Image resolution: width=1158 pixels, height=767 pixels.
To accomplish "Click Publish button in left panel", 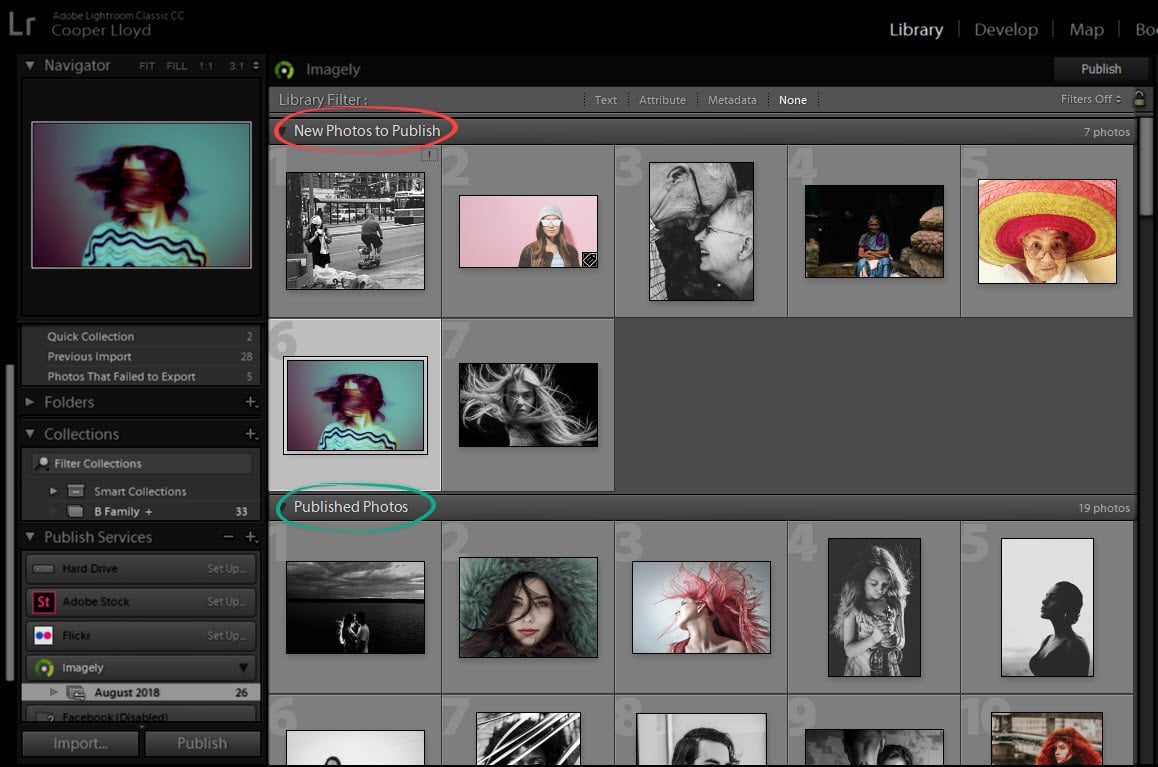I will click(202, 743).
